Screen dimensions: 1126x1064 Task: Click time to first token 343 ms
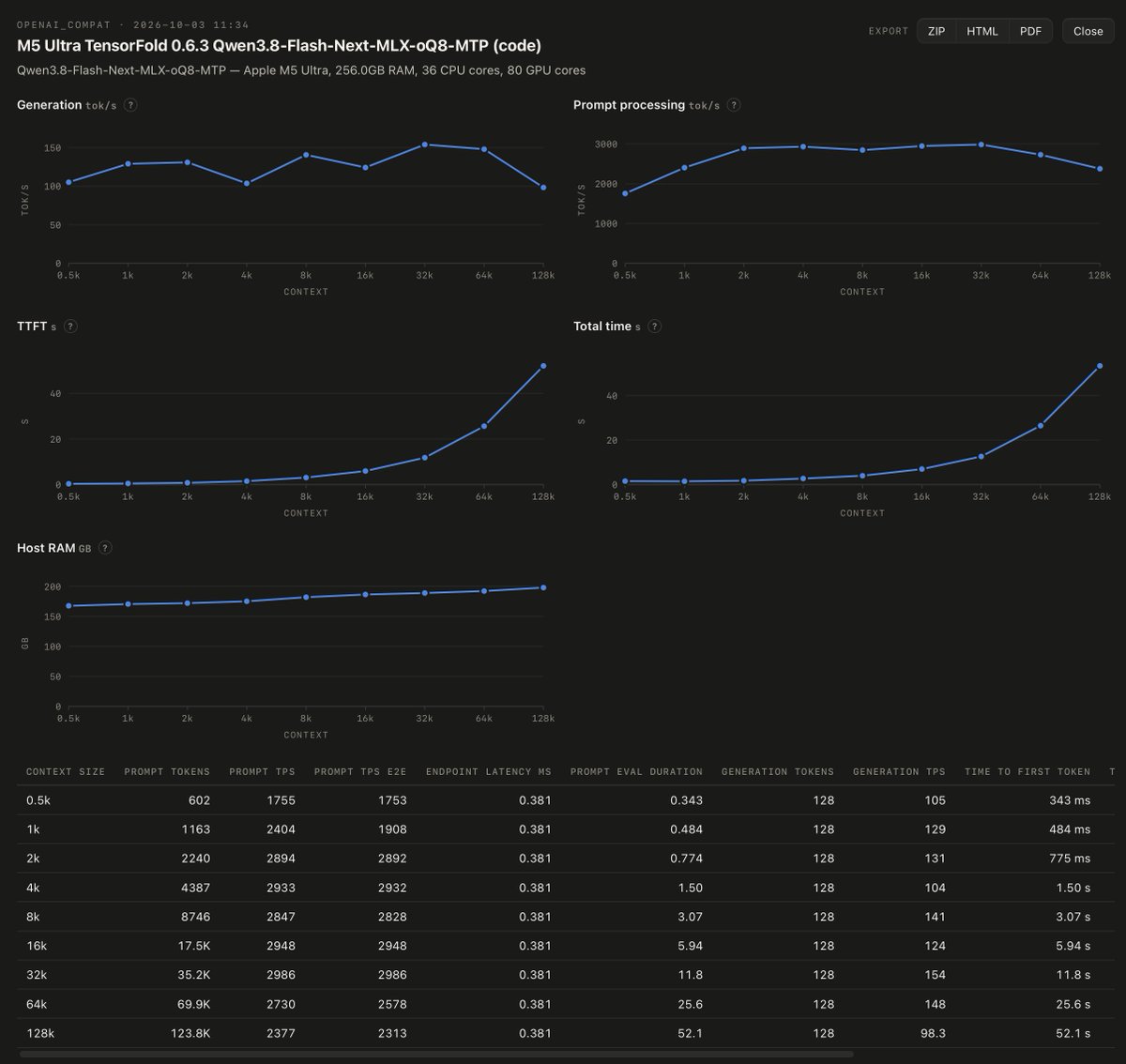click(x=1070, y=800)
